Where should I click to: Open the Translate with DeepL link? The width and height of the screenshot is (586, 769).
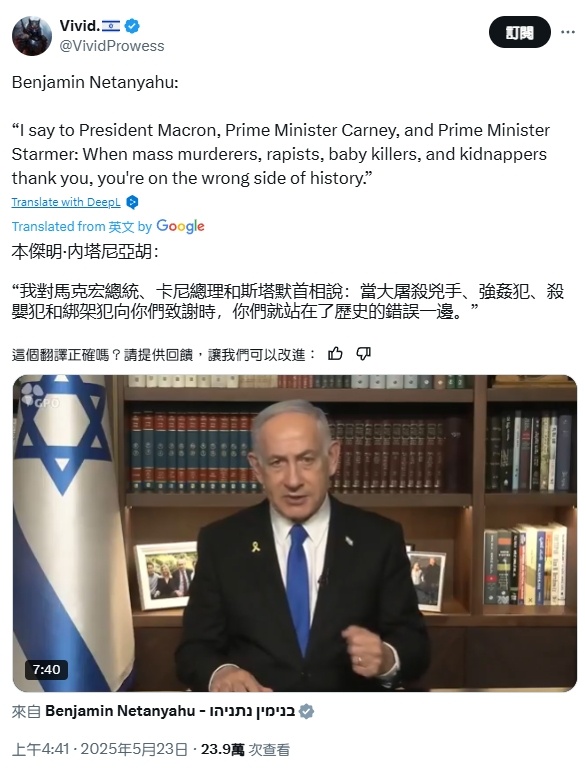tap(66, 202)
